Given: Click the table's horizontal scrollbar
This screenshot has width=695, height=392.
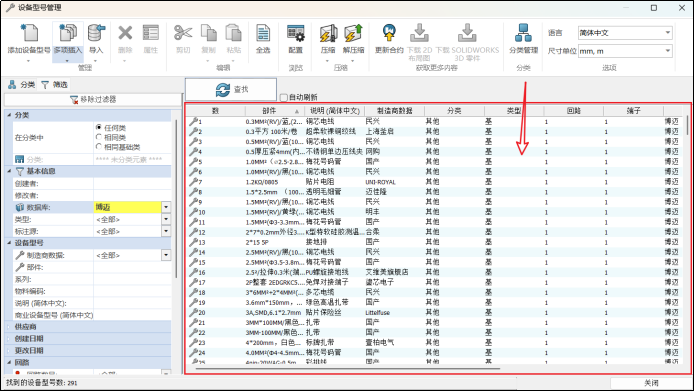Looking at the screenshot, I should tap(348, 368).
